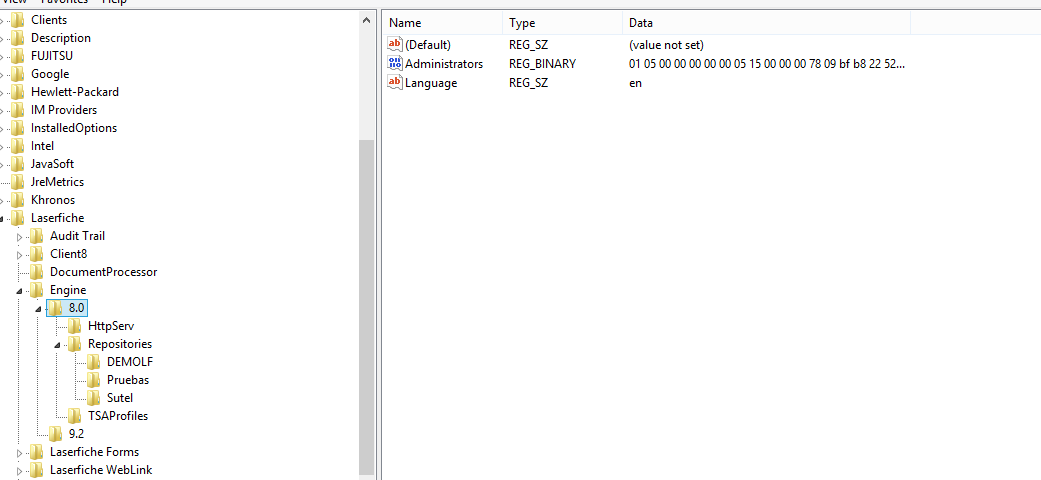This screenshot has width=1041, height=480.
Task: Click the Administrators binary value icon
Action: pyautogui.click(x=395, y=64)
